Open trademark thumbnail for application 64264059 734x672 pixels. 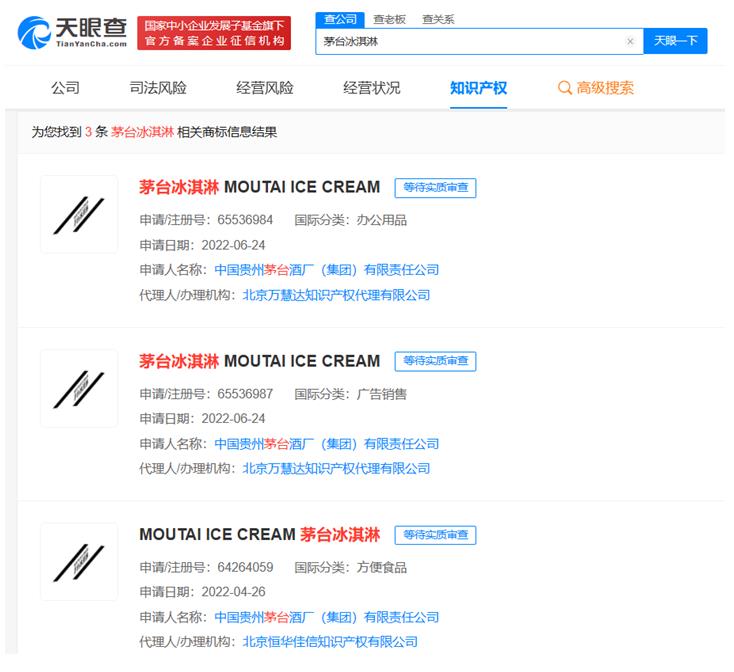[79, 562]
